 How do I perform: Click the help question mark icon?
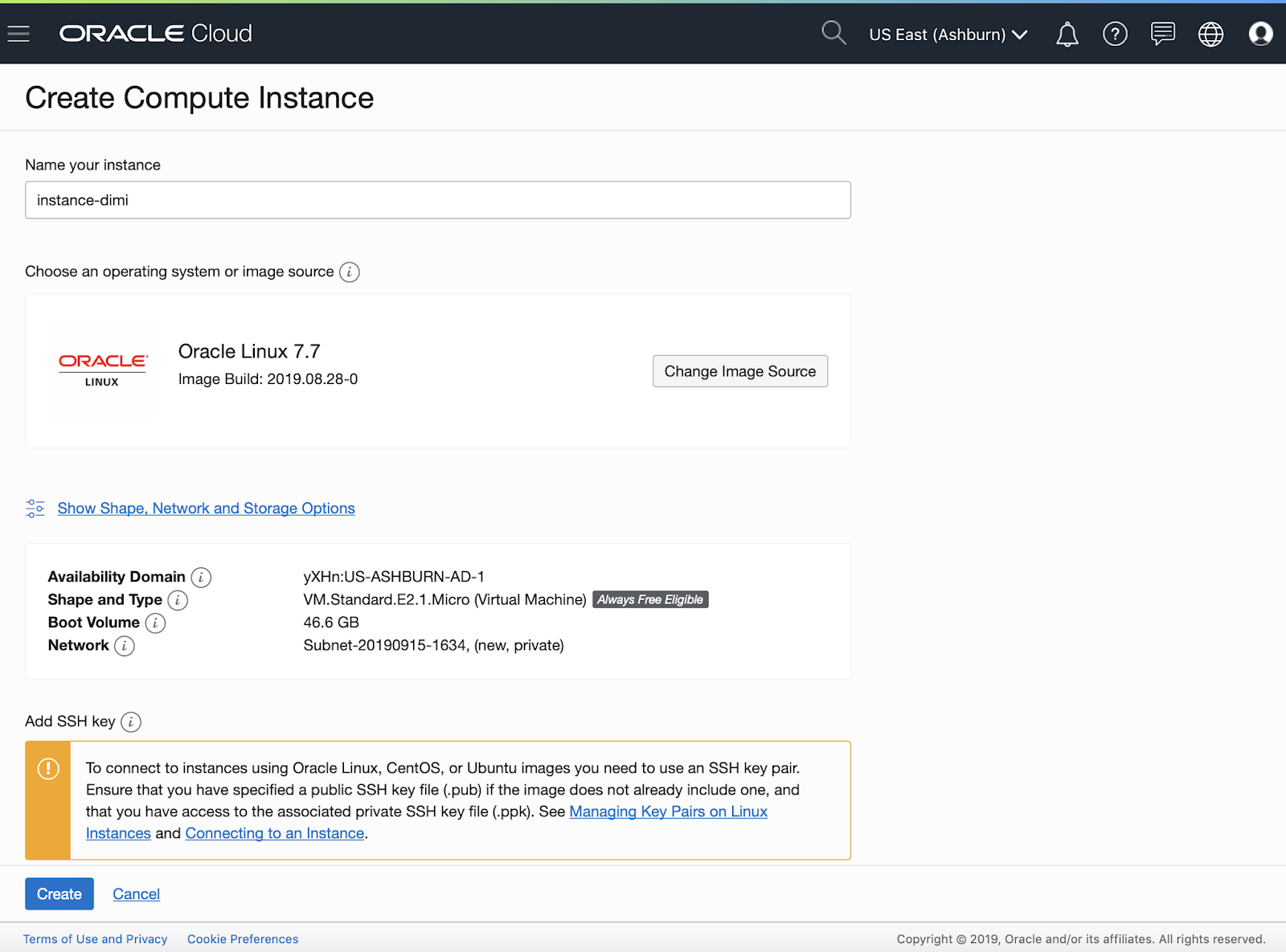pos(1115,34)
